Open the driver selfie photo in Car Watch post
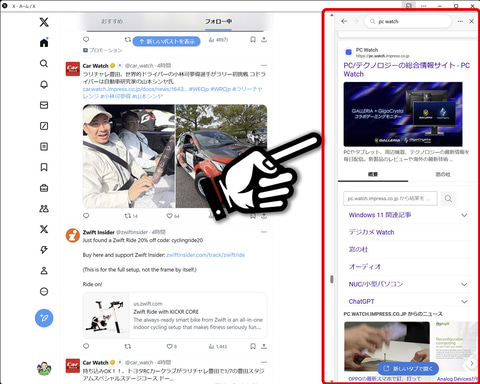480x384 pixels. pyautogui.click(x=129, y=156)
